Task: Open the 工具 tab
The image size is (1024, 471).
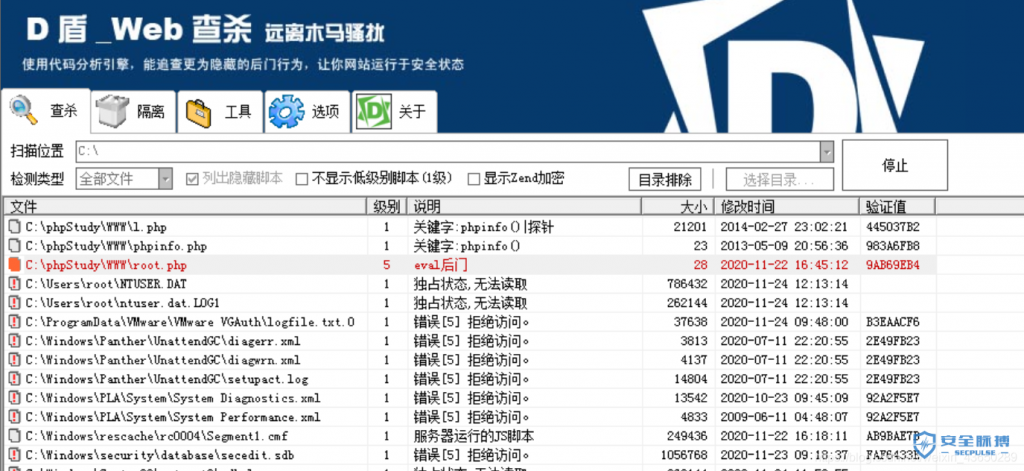Action: click(221, 112)
